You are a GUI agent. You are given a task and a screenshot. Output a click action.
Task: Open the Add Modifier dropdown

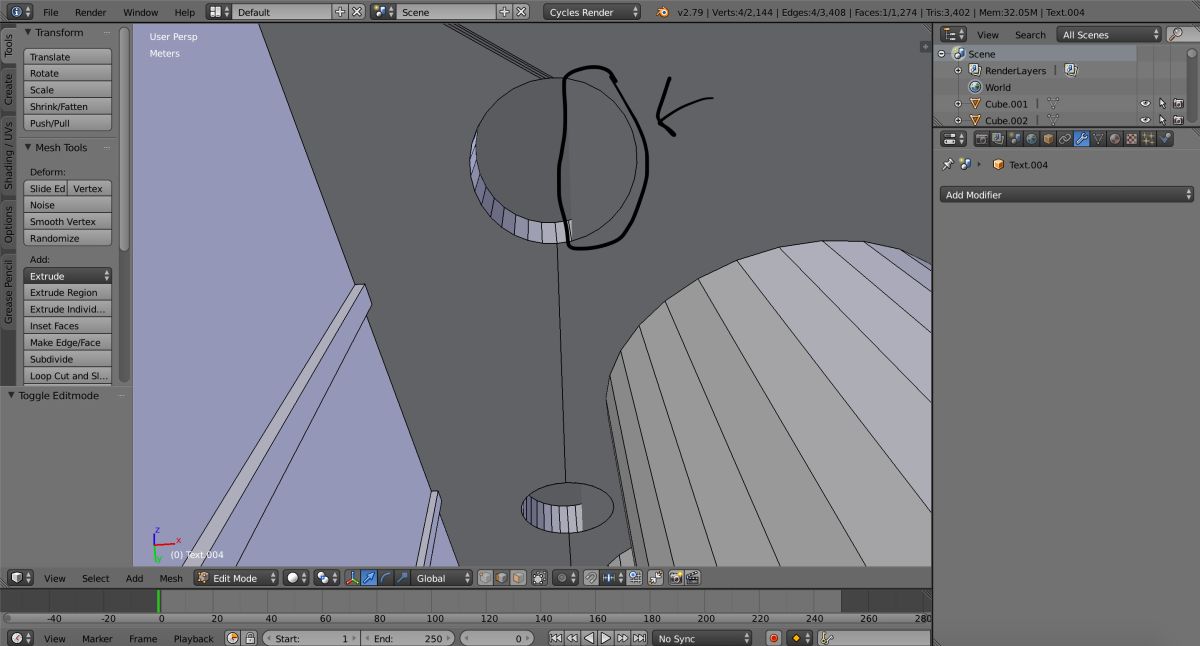(1066, 195)
